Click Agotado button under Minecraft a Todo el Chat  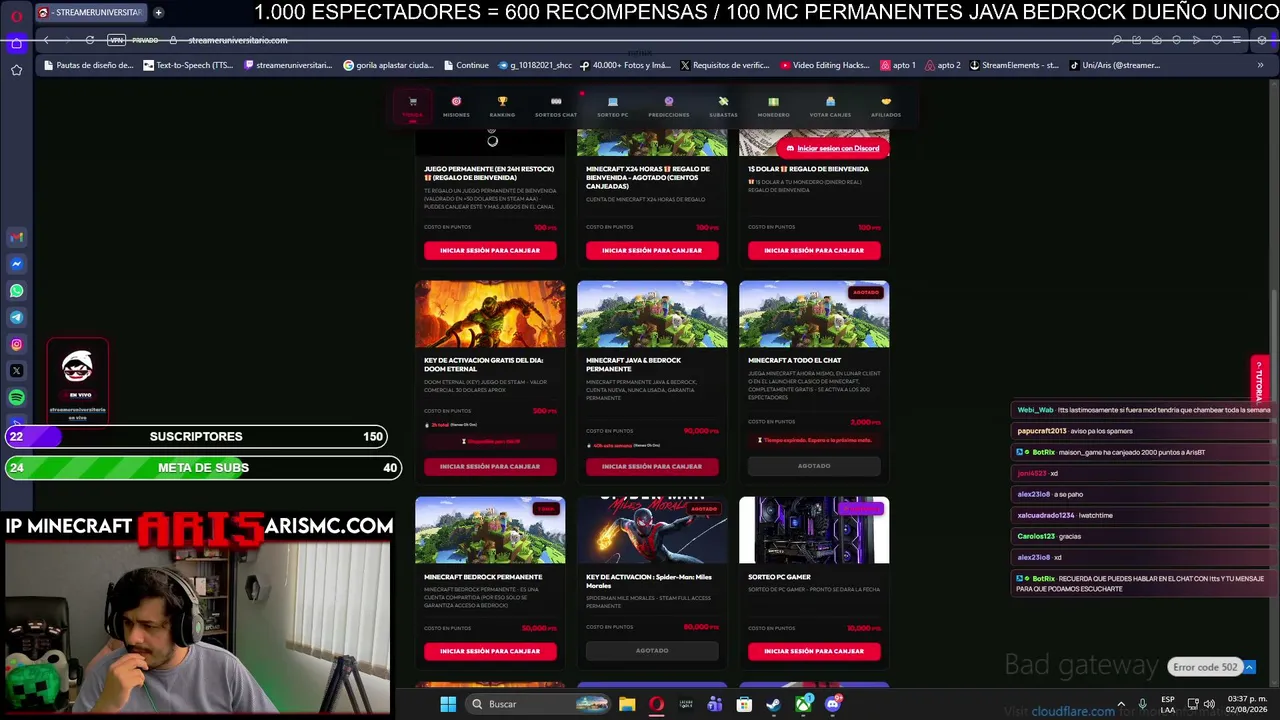pyautogui.click(x=814, y=466)
